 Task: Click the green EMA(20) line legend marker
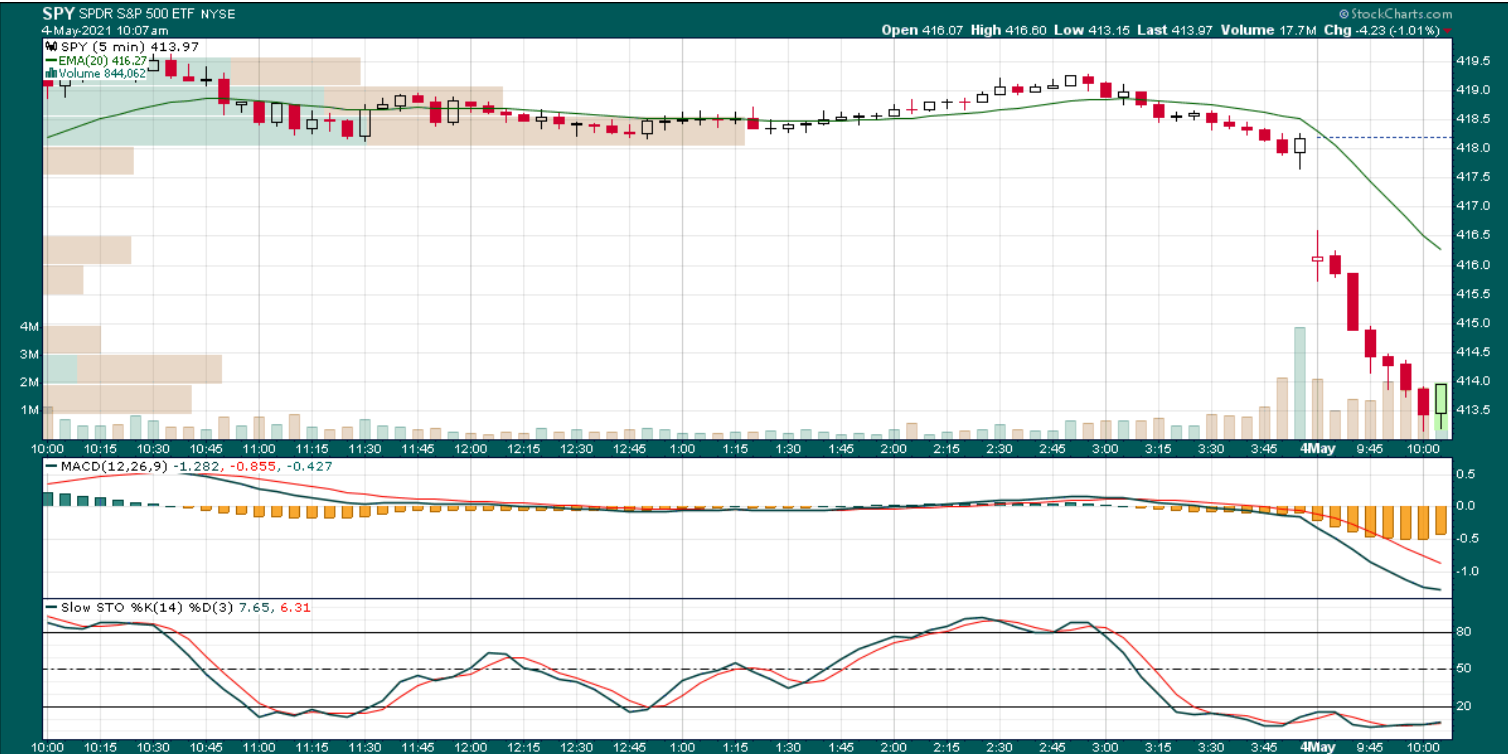tap(50, 60)
